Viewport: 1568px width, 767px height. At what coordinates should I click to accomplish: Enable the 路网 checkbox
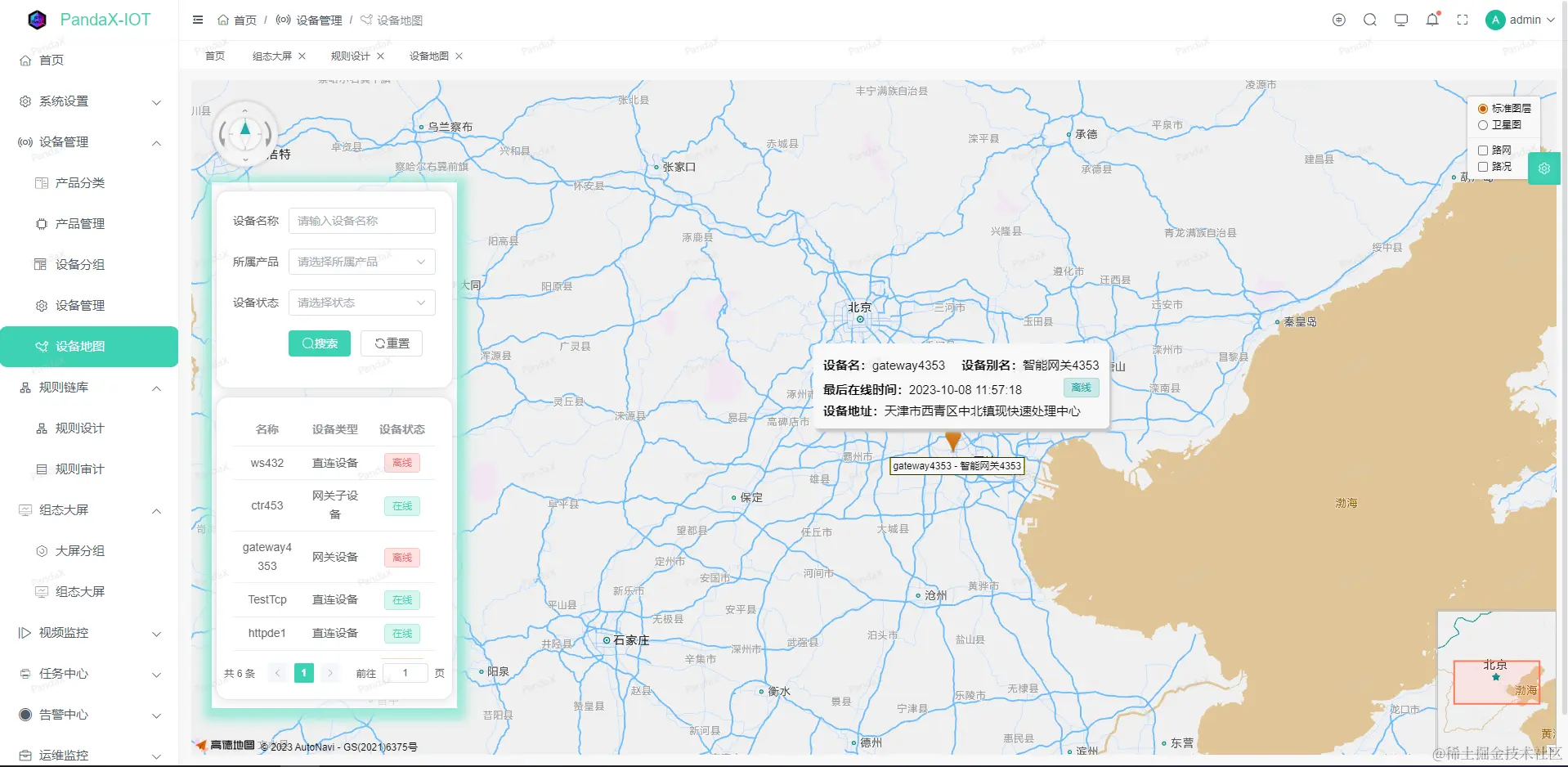pos(1483,150)
